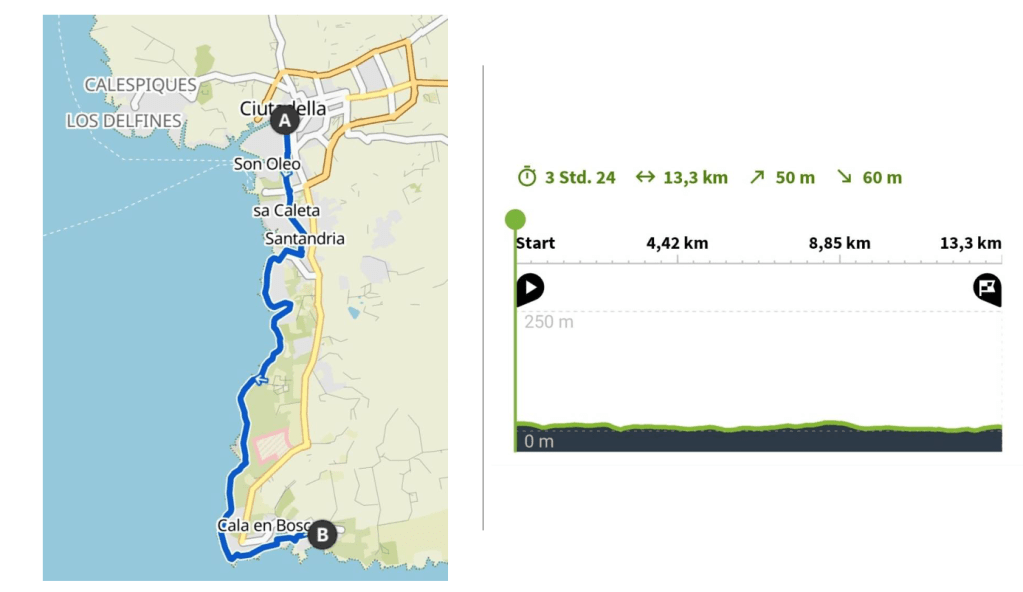Click the 4,42 km mark on distance axis
Image resolution: width=1023 pixels, height=592 pixels.
pos(677,243)
